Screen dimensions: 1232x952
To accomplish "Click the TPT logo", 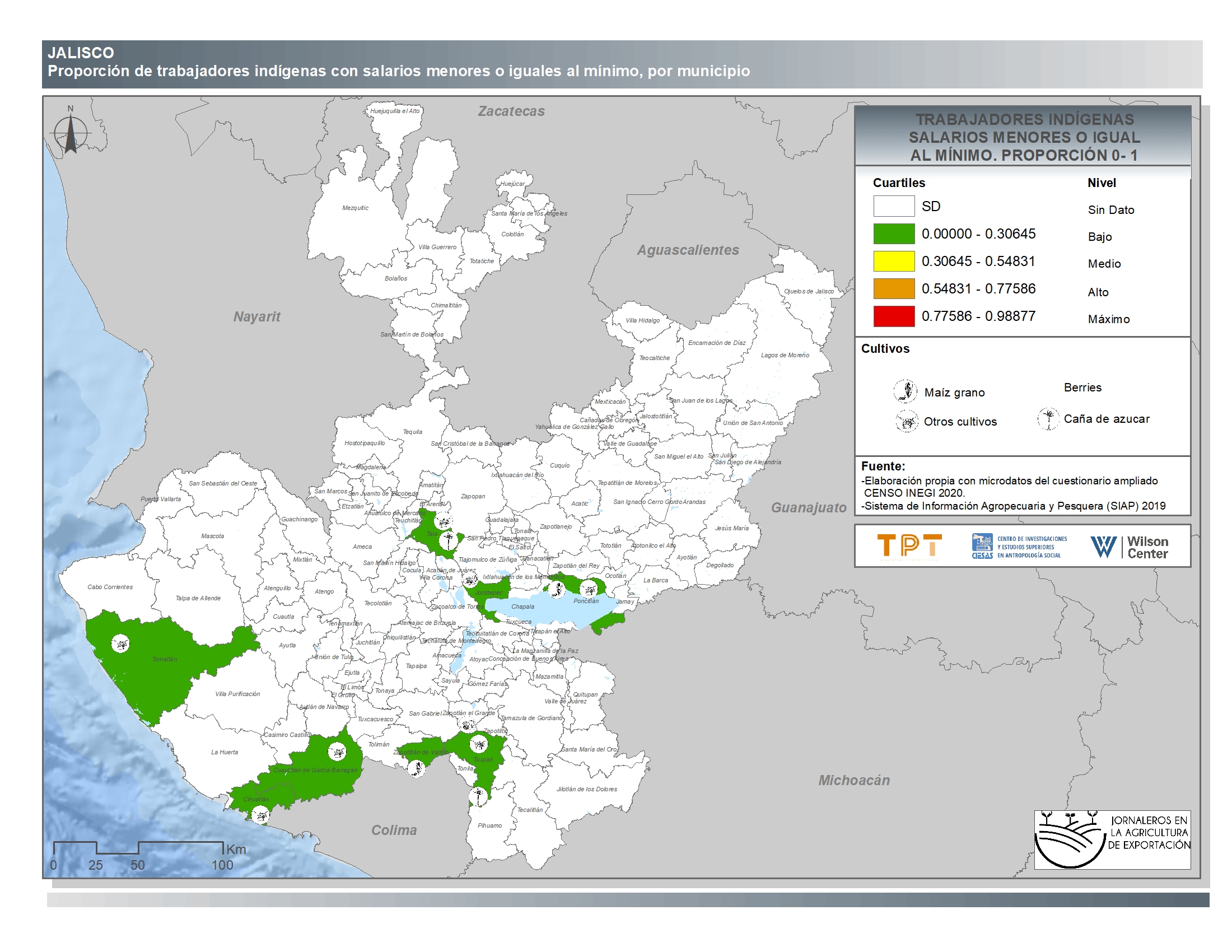I will tap(909, 546).
